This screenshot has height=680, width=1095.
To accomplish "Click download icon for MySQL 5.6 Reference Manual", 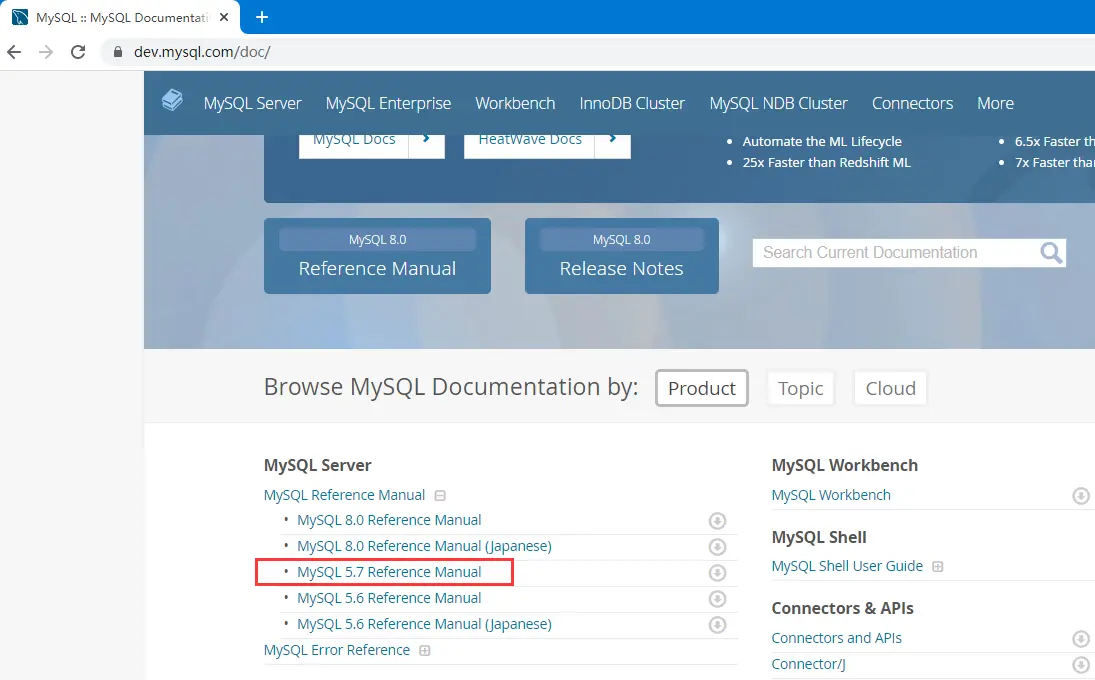I will coord(717,599).
